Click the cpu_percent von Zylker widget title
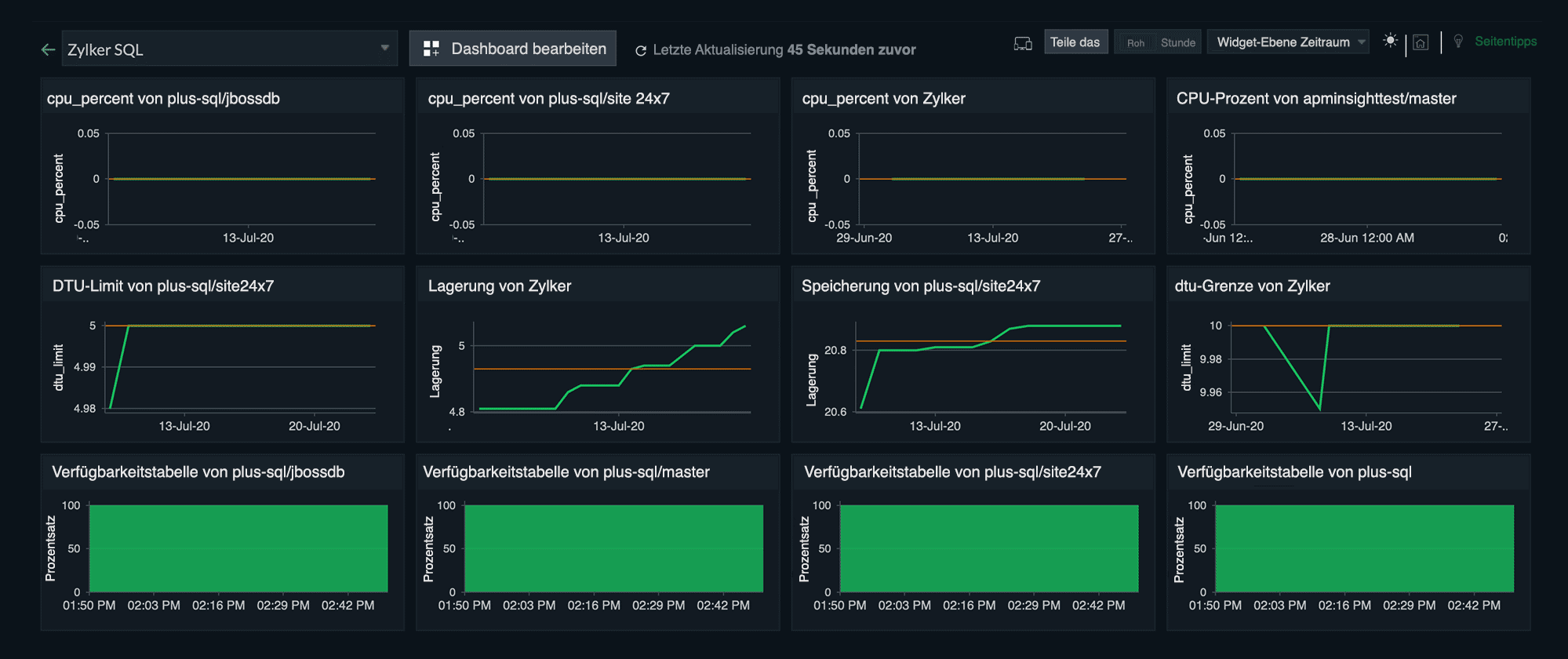Viewport: 1568px width, 659px height. [883, 99]
